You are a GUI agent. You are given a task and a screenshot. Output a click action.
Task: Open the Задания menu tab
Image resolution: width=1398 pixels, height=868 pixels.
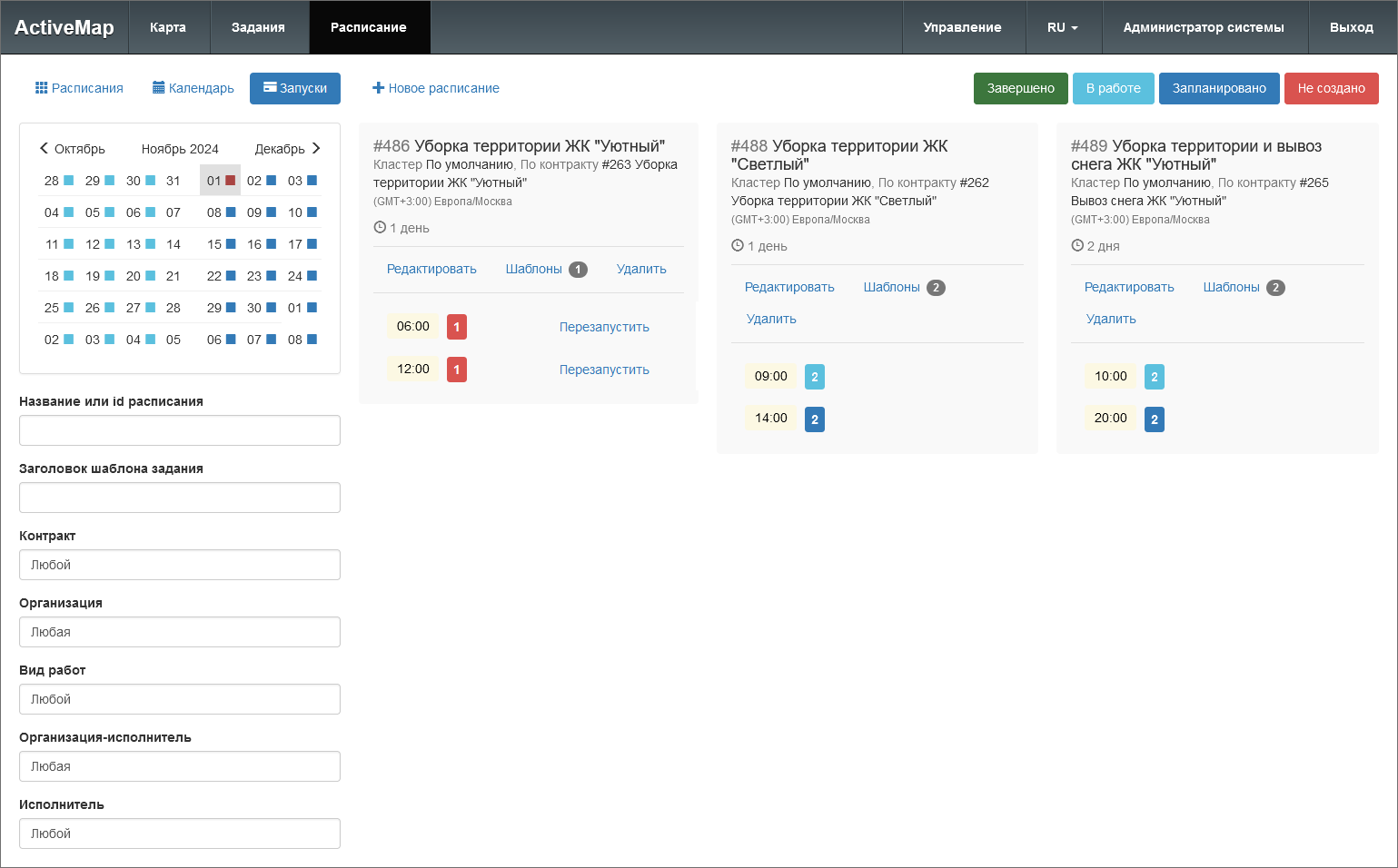(258, 27)
